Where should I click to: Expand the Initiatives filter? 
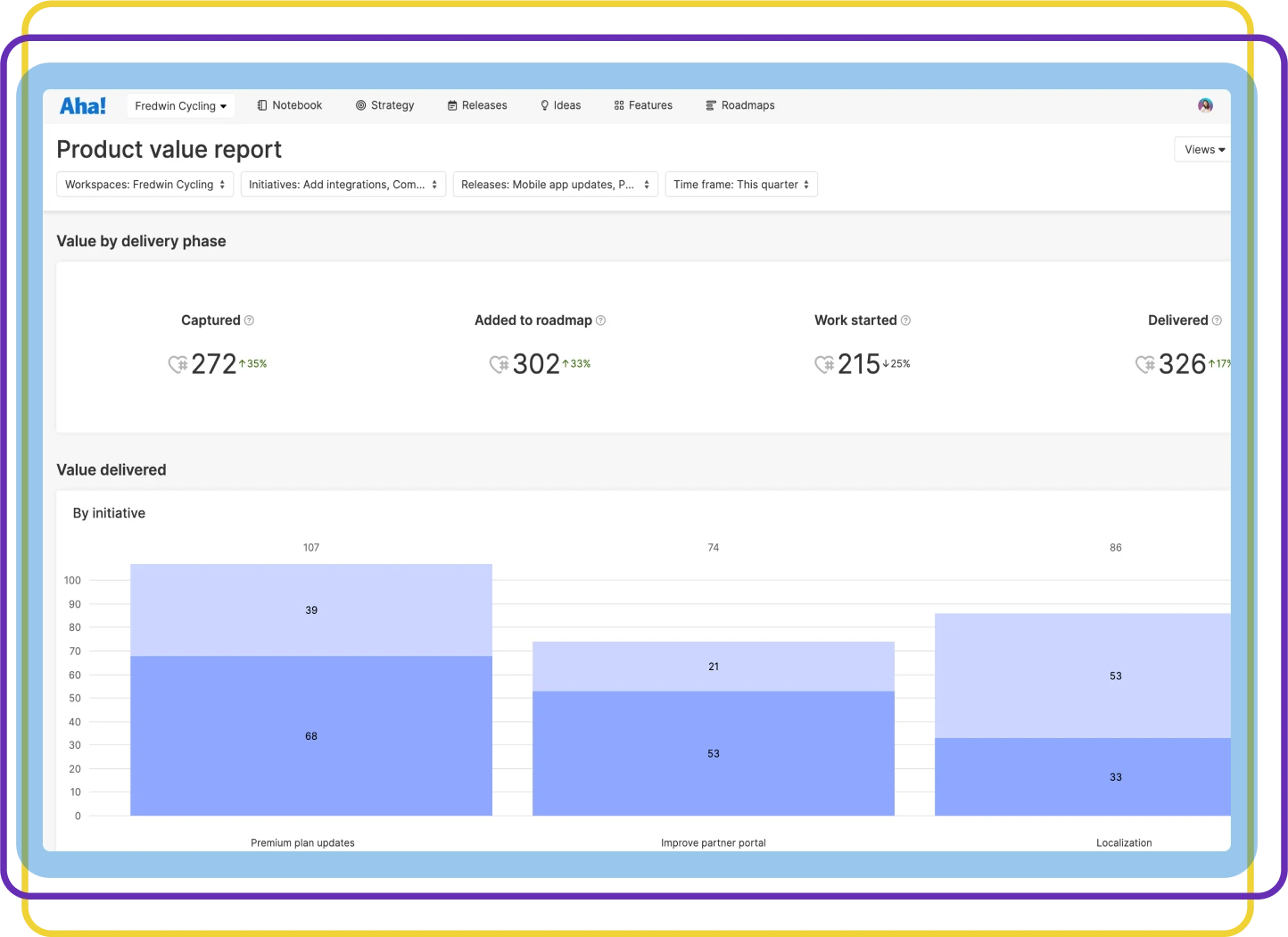(343, 184)
